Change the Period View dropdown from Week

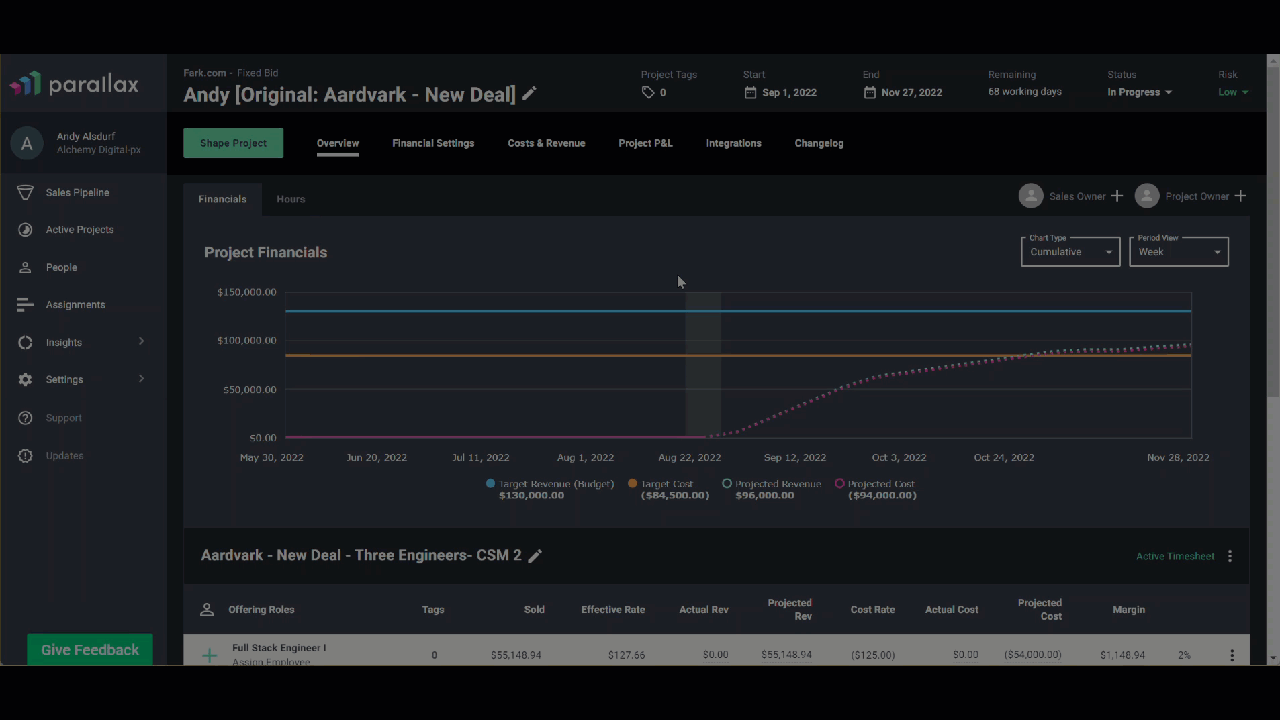(x=1178, y=251)
